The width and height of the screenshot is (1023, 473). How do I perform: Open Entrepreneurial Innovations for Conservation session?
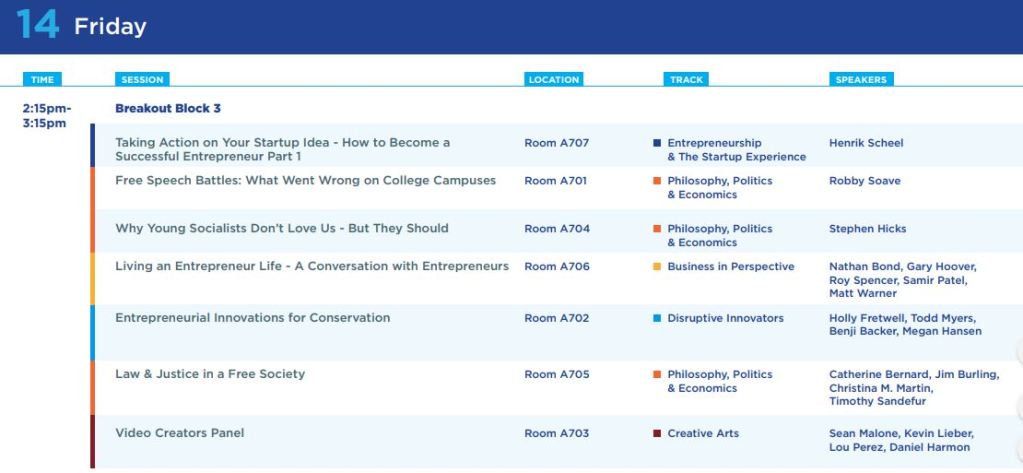click(x=252, y=318)
